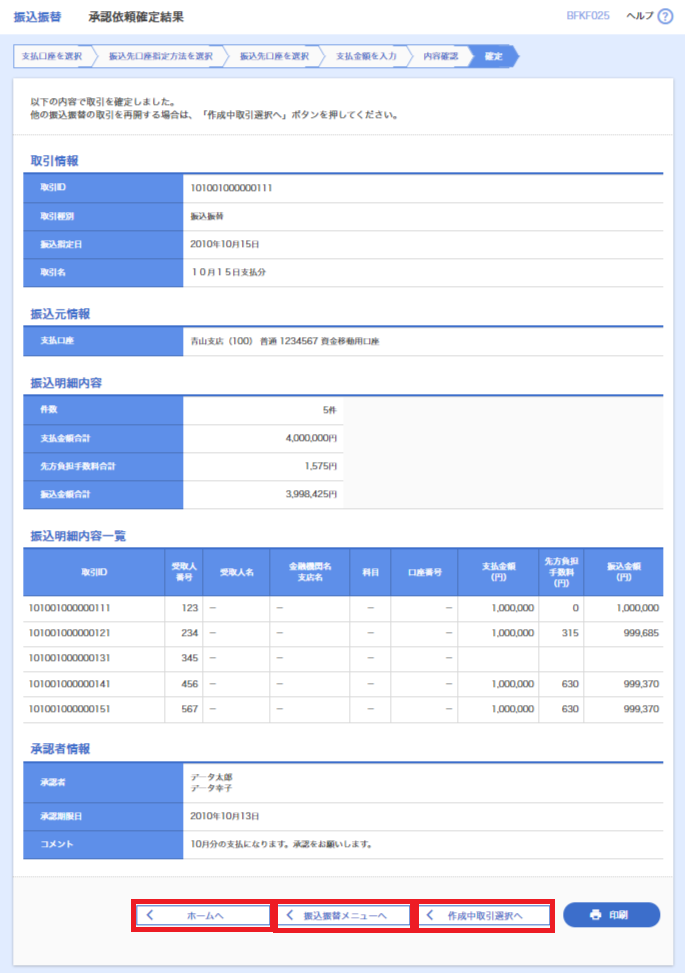
Task: Click the help question mark icon
Action: click(x=665, y=16)
